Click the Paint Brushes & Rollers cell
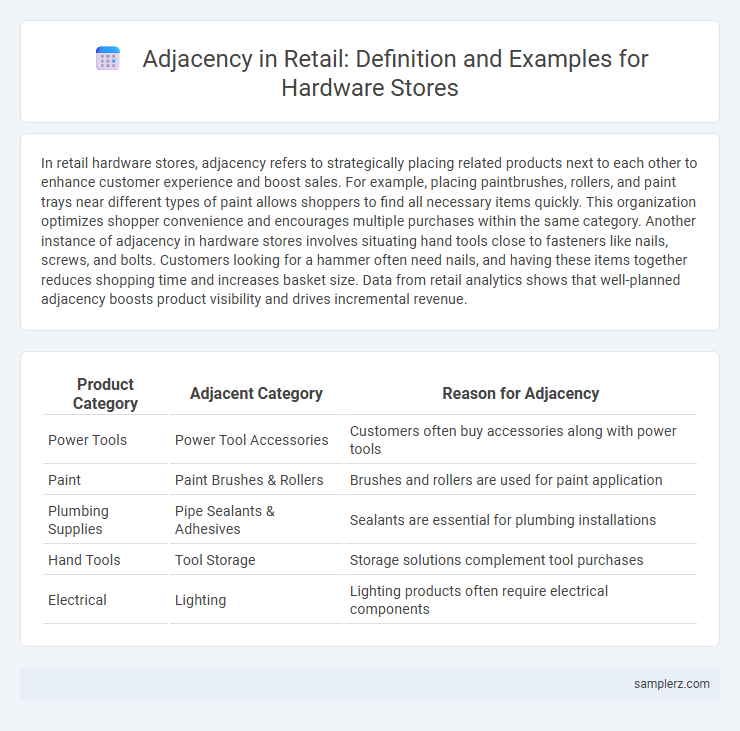The height and width of the screenshot is (731, 740). [x=256, y=479]
